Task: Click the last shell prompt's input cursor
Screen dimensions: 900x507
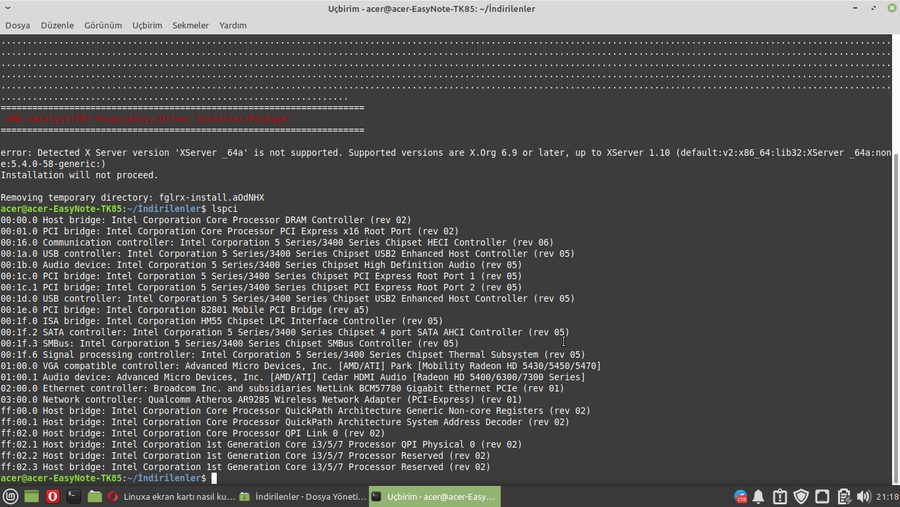Action: pyautogui.click(x=214, y=478)
